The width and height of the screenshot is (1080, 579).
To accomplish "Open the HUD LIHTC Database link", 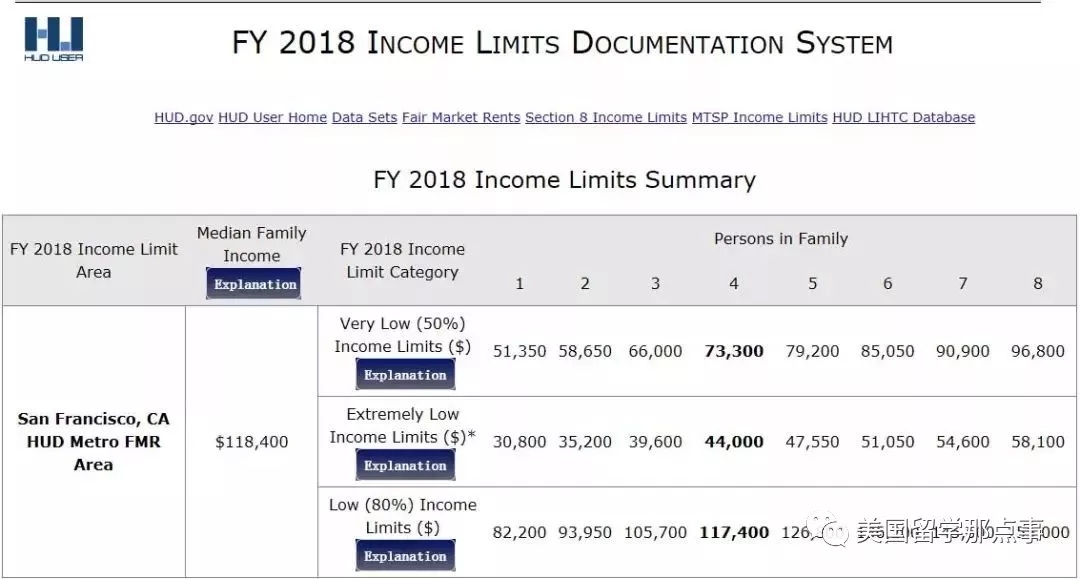I will point(904,117).
